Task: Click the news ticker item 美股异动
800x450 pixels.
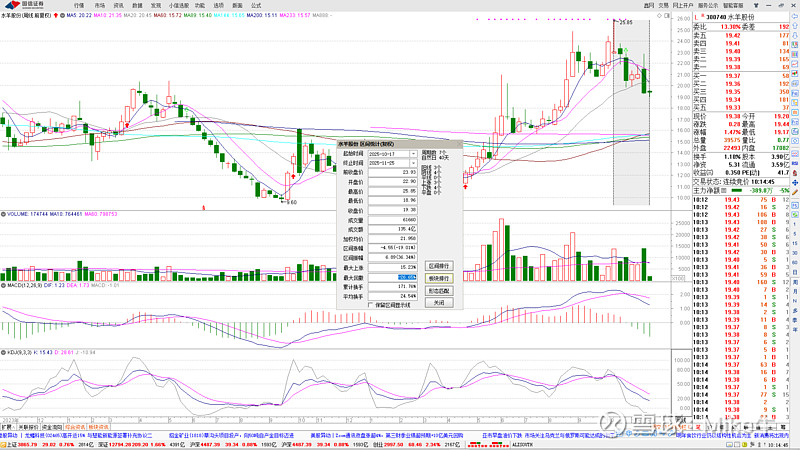Action: tap(387, 436)
